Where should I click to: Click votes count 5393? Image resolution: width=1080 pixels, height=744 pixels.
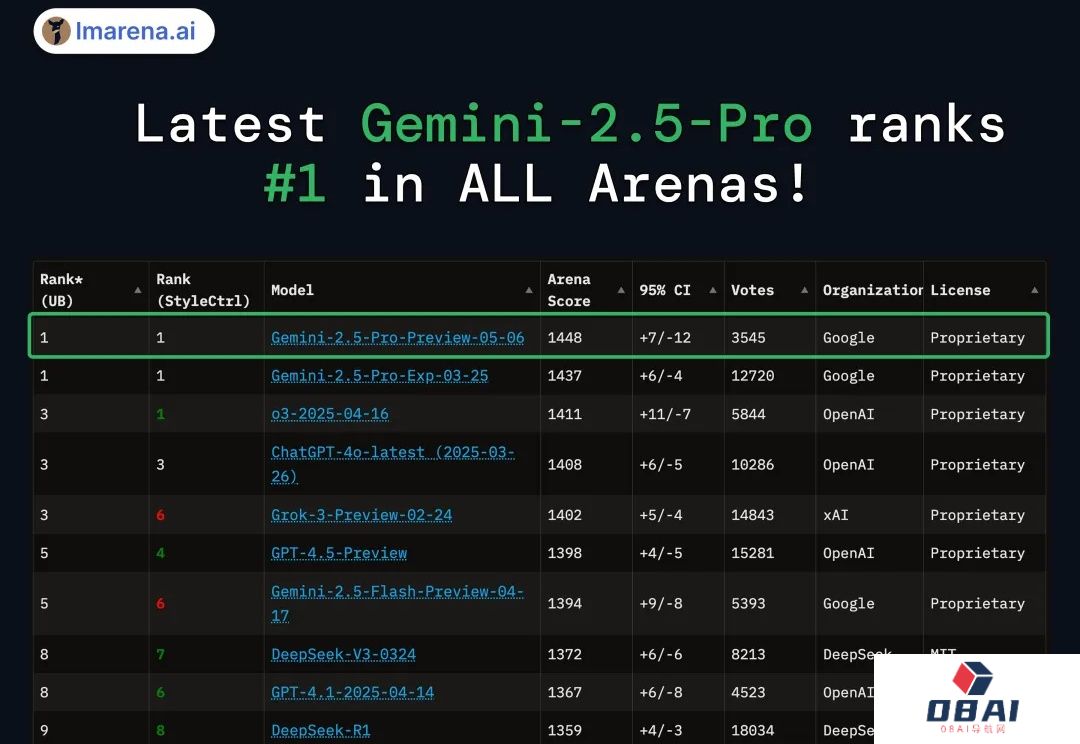[x=748, y=603]
